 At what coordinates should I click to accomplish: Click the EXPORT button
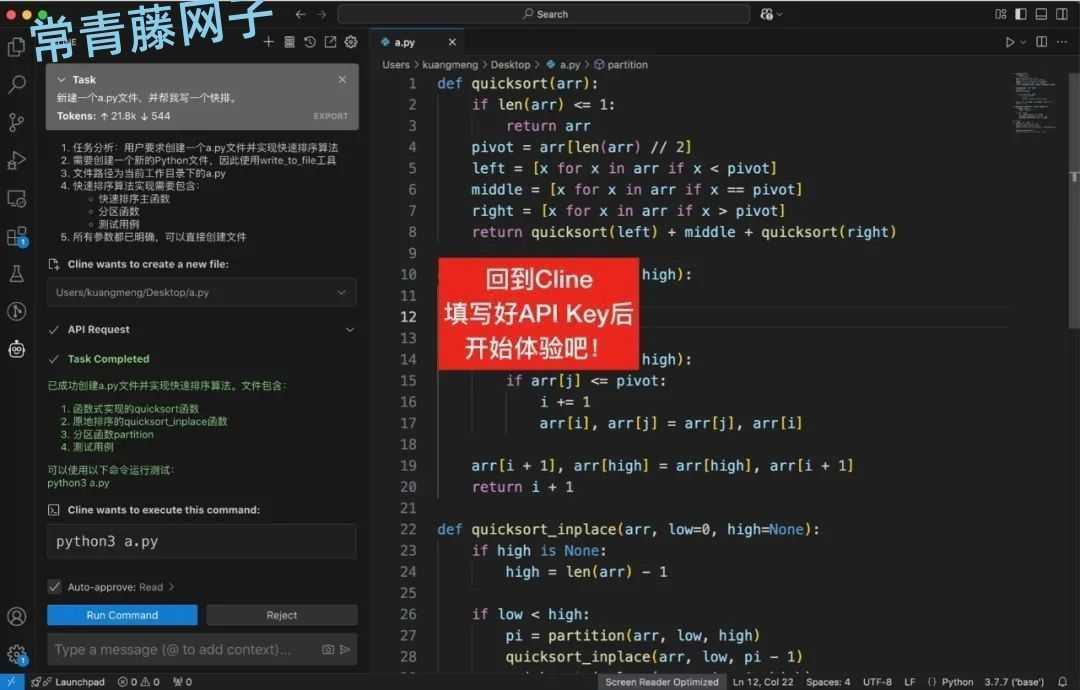[x=331, y=116]
